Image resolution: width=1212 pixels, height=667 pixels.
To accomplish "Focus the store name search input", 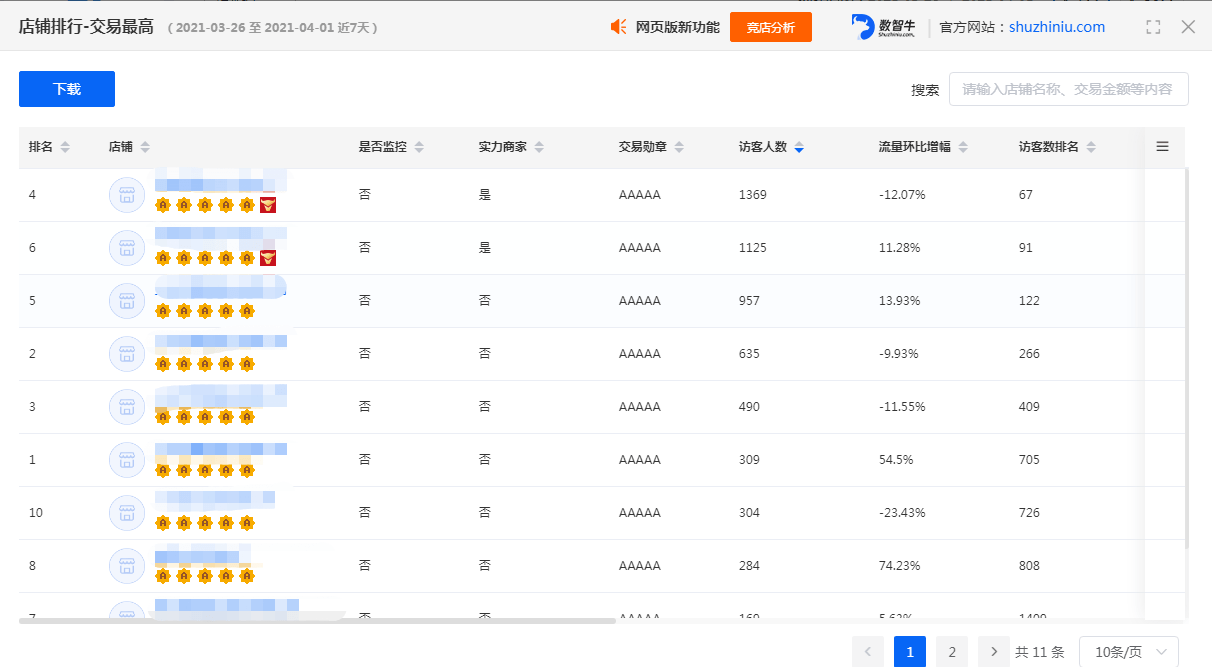I will pos(1069,89).
